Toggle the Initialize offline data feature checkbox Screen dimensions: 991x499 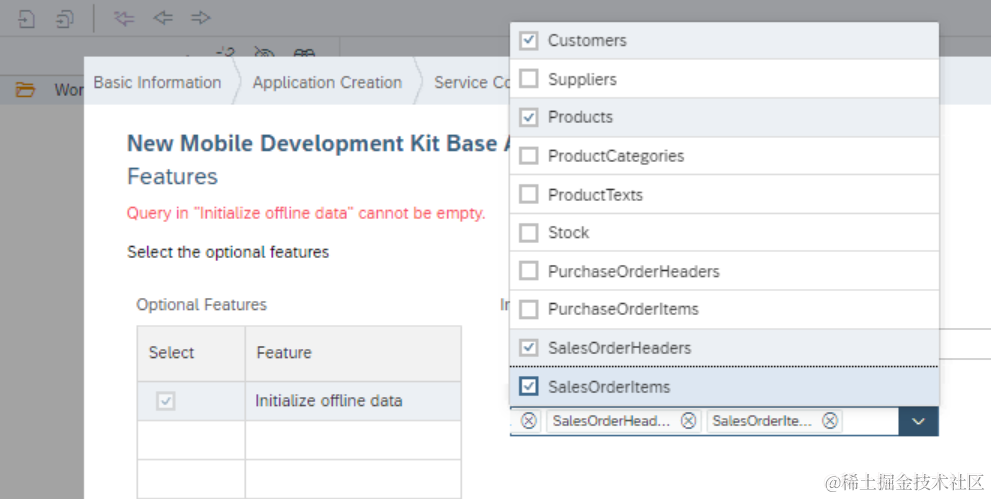[166, 401]
